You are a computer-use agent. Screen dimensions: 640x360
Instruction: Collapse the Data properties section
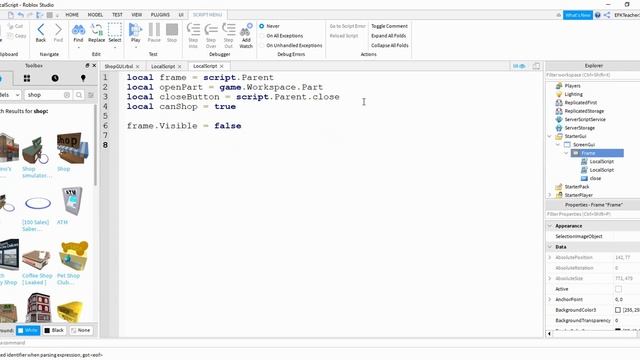point(550,247)
